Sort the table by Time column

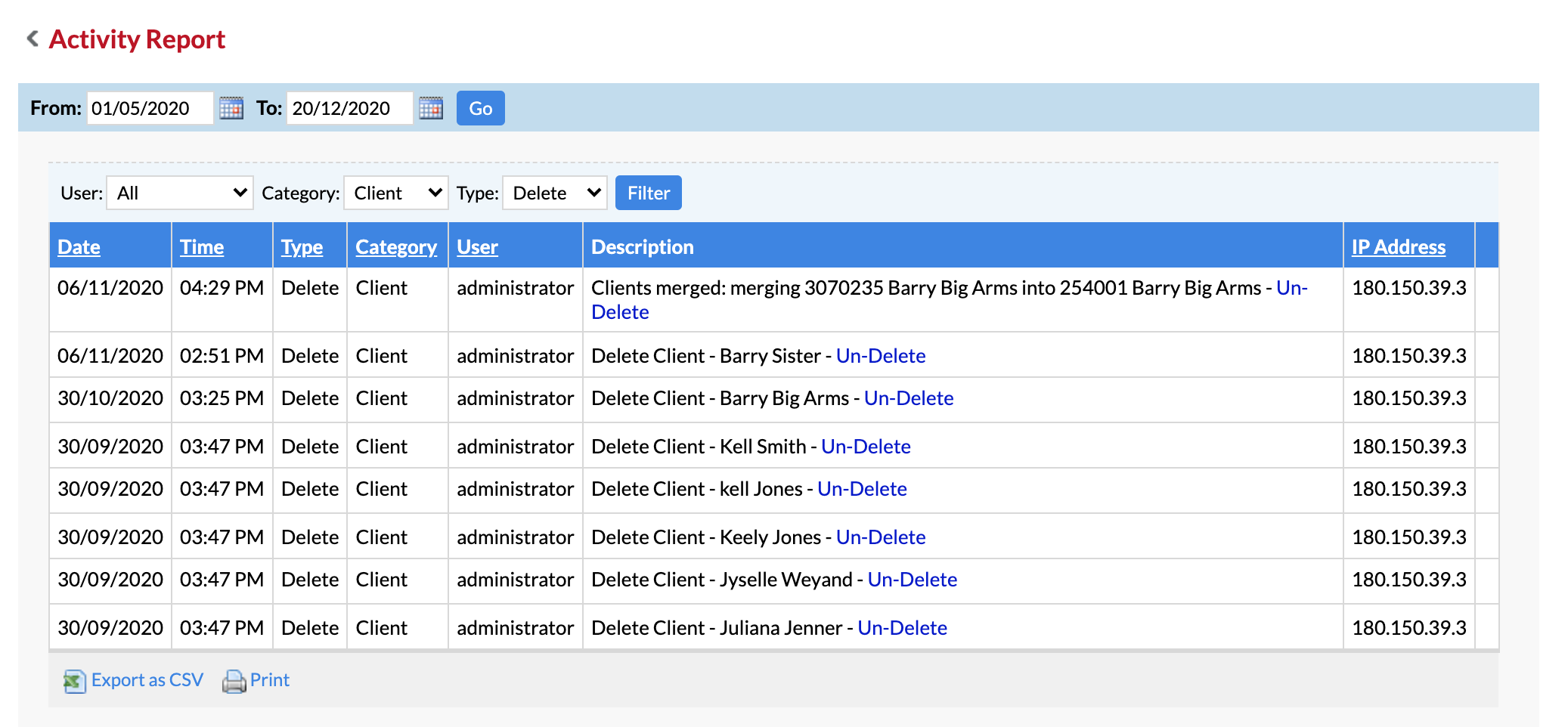pos(202,247)
